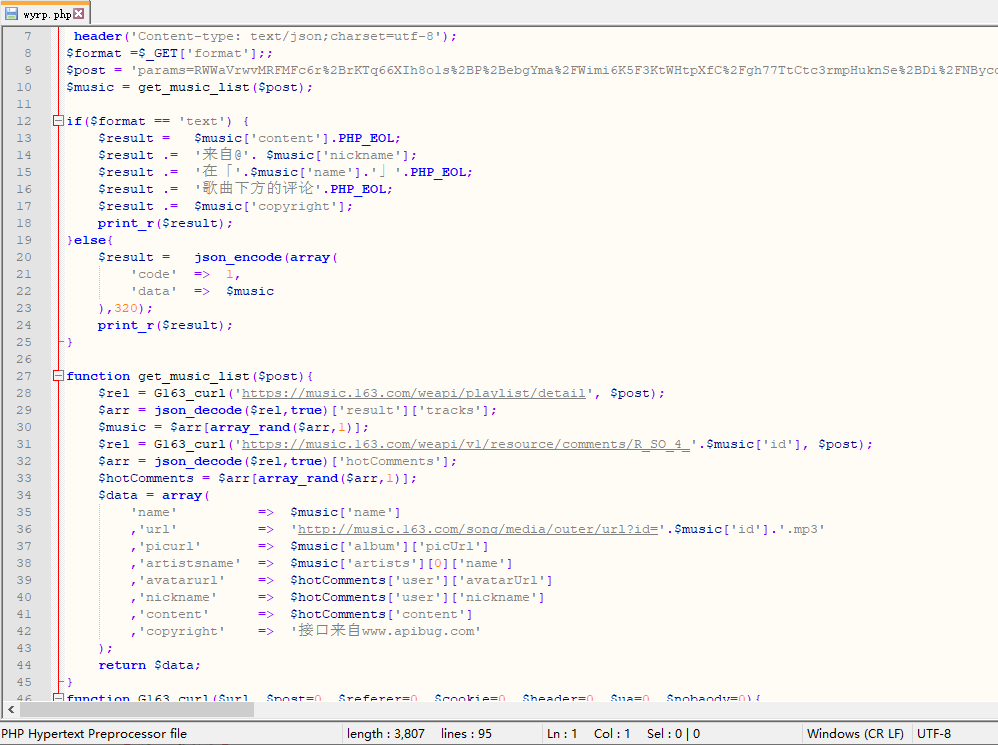This screenshot has height=745, width=998.
Task: Collapse the get_music_list function fold marker
Action: click(x=58, y=376)
